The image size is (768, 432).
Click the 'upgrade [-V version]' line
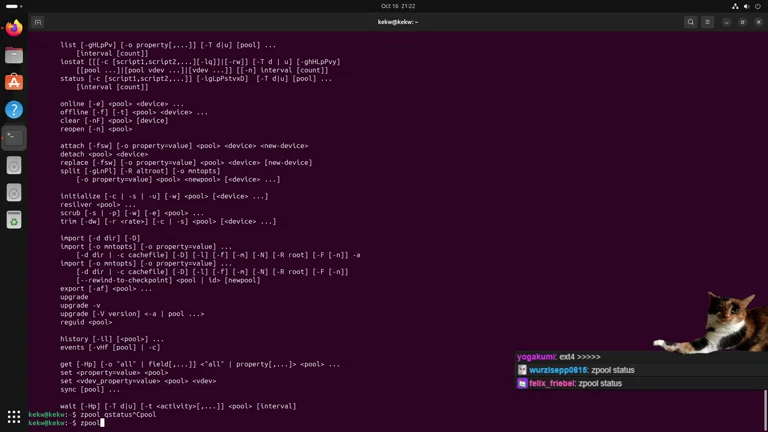132,314
